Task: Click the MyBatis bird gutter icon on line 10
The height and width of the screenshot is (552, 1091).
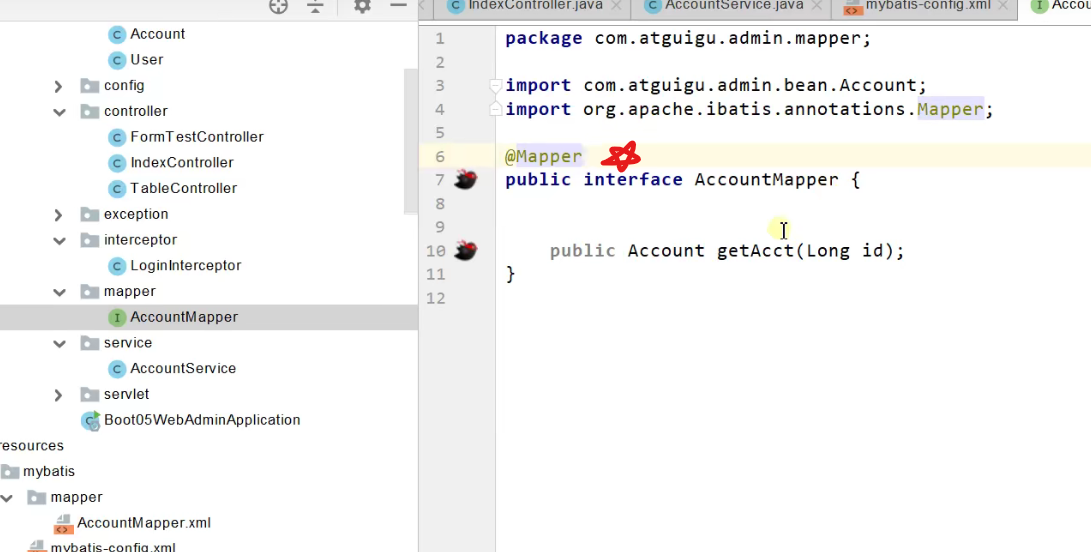Action: pos(465,251)
